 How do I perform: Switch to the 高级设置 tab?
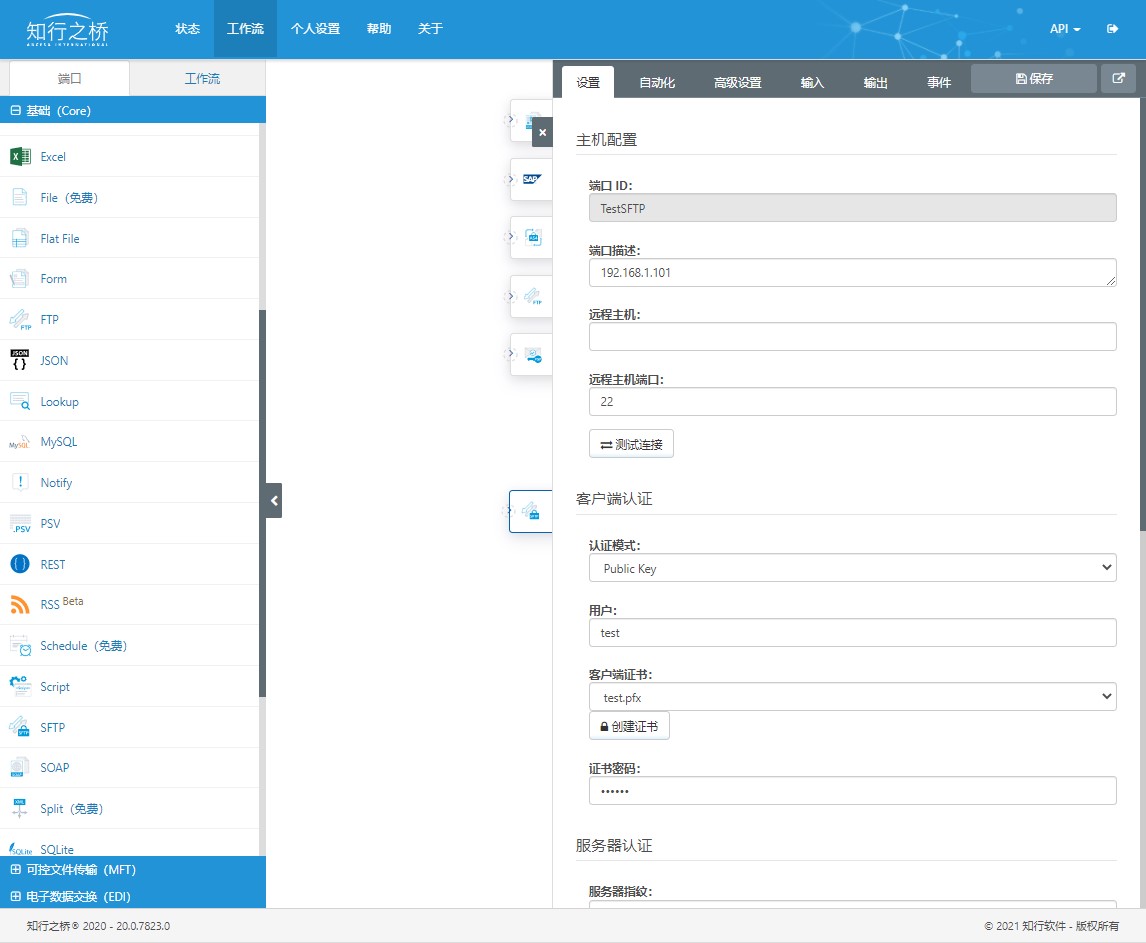click(737, 82)
